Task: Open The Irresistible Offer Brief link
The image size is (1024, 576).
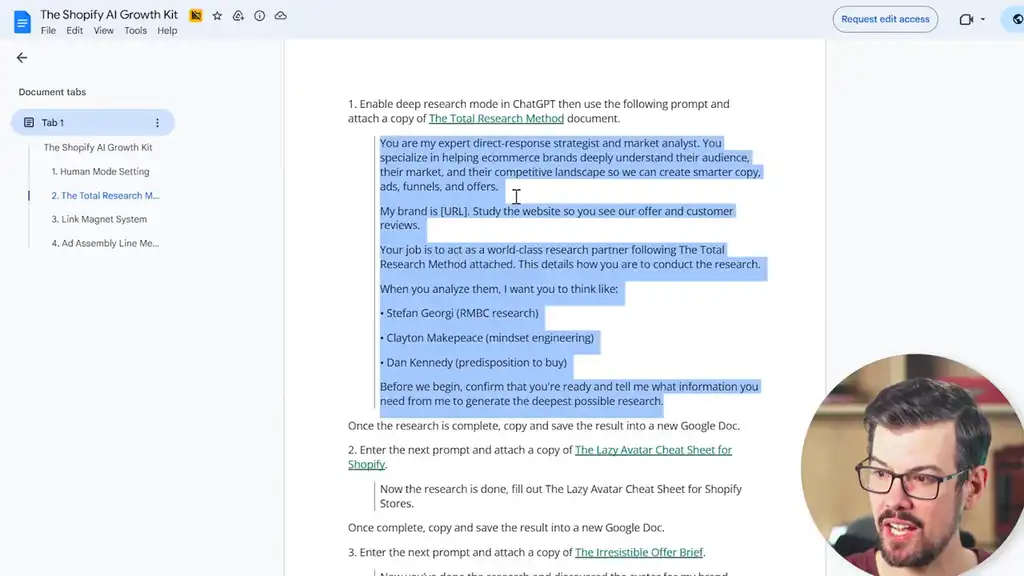Action: pos(639,551)
